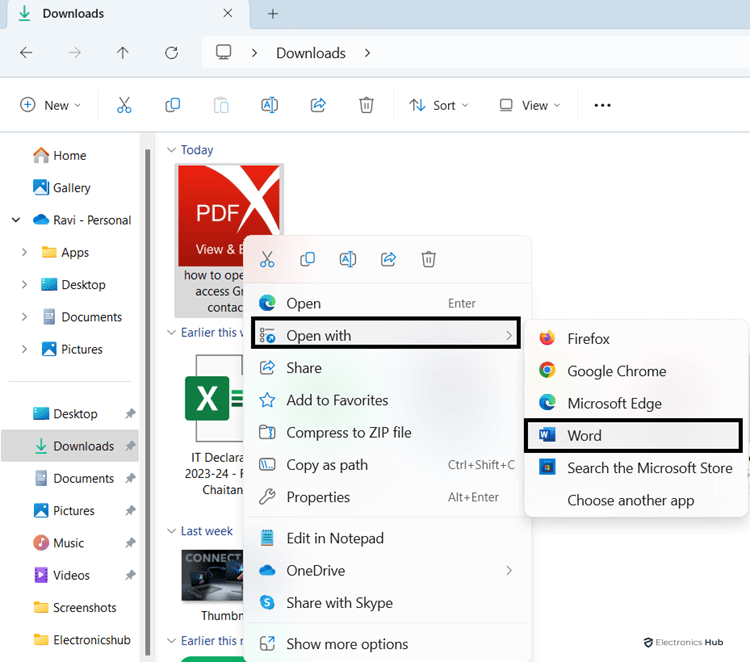This screenshot has width=750, height=662.
Task: Click the Rename icon in the main toolbar
Action: point(269,105)
